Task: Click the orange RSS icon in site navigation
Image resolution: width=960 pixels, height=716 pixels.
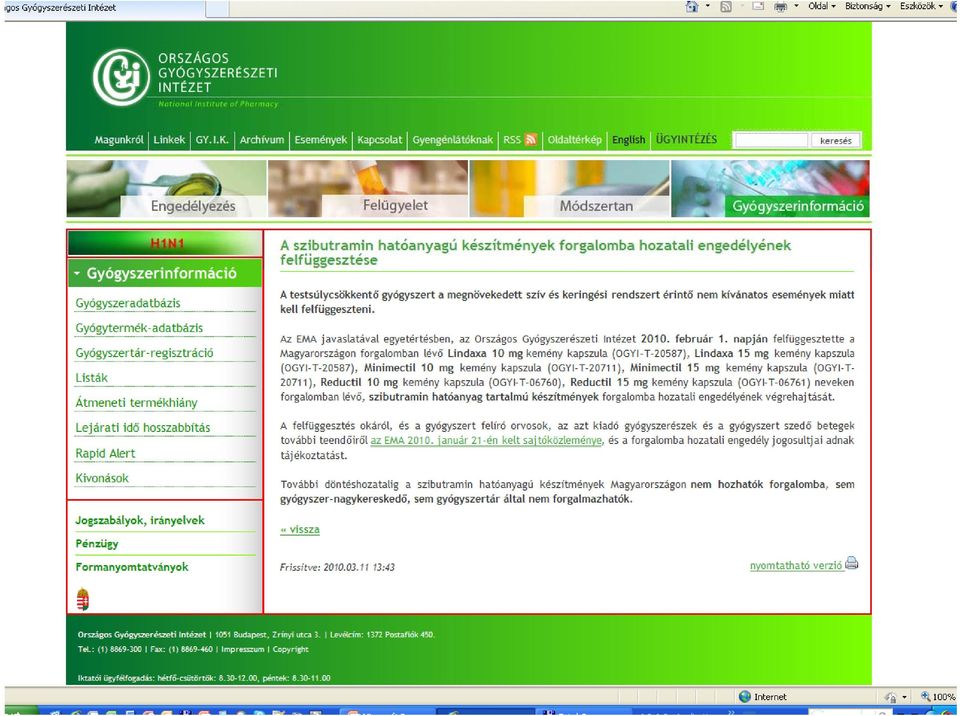Action: pyautogui.click(x=531, y=140)
